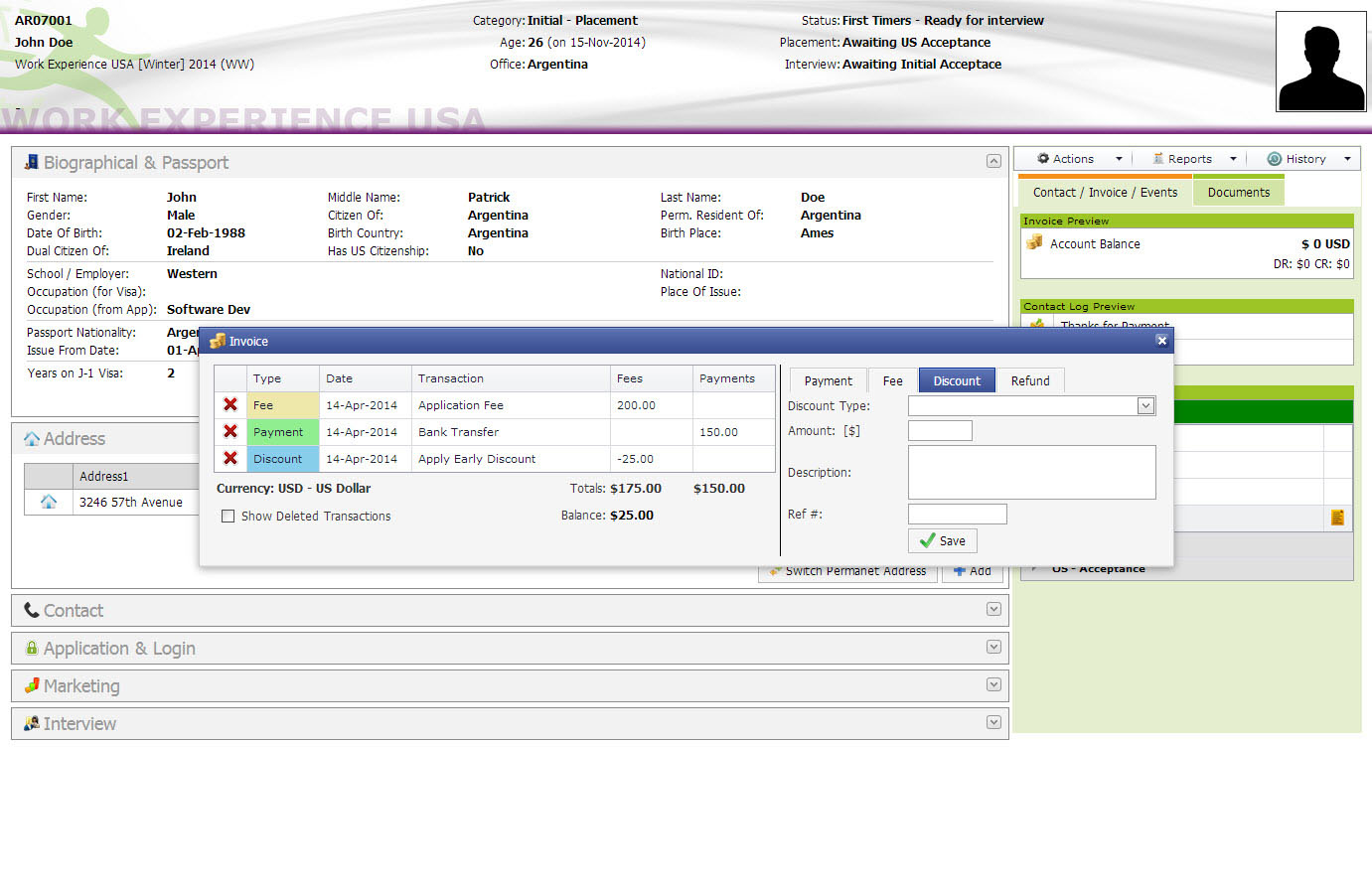1372x894 pixels.
Task: Switch to the Payment tab in Invoice
Action: coord(828,380)
